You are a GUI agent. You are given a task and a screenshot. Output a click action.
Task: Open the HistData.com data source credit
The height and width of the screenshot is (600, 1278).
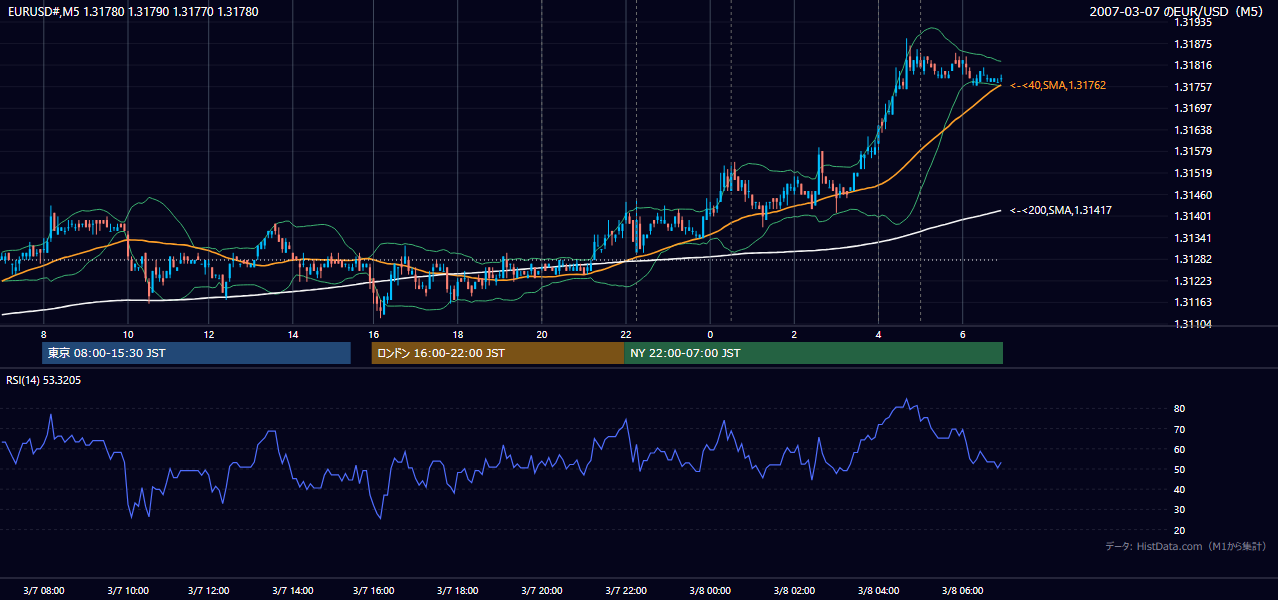pos(1186,546)
